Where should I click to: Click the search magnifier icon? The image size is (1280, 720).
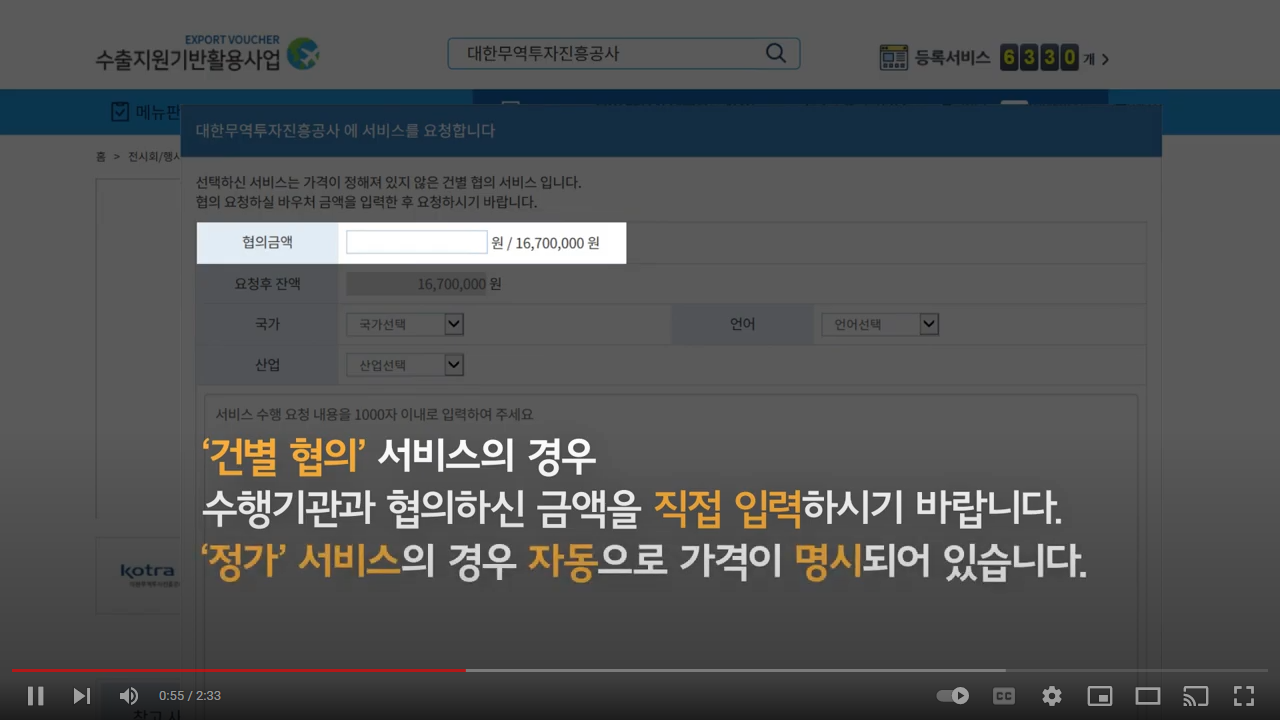[776, 53]
